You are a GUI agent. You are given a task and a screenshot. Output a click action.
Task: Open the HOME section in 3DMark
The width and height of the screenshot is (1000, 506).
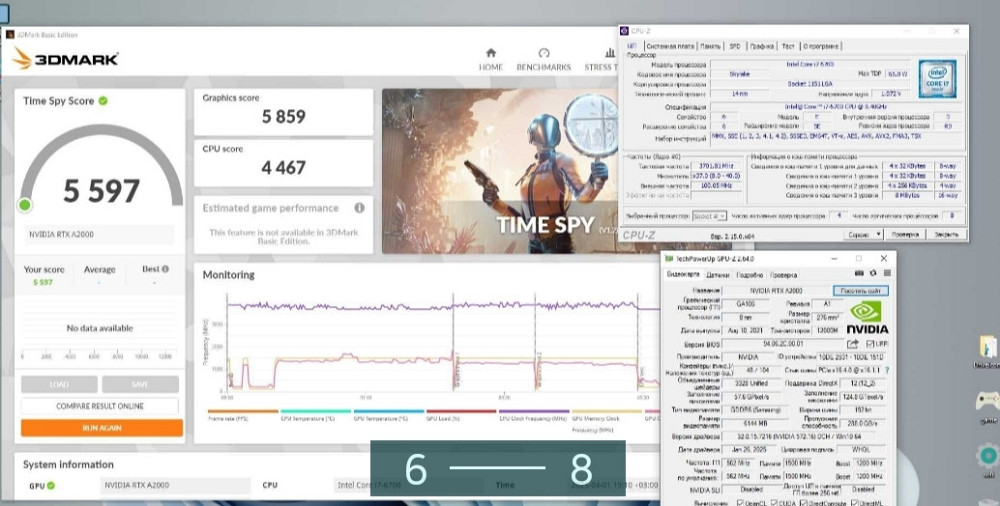[x=490, y=59]
